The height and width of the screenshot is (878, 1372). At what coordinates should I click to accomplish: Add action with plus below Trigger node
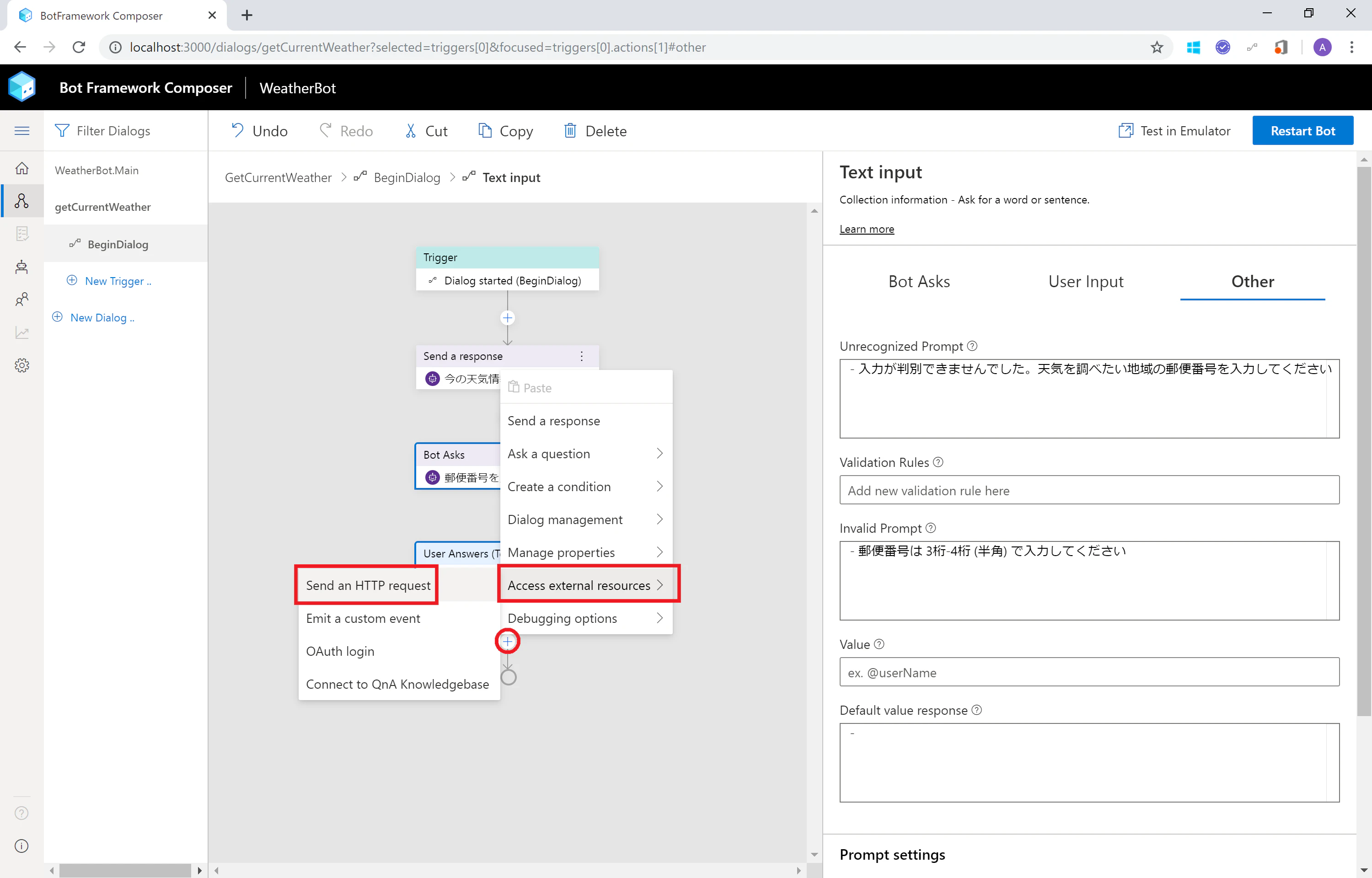[x=507, y=318]
